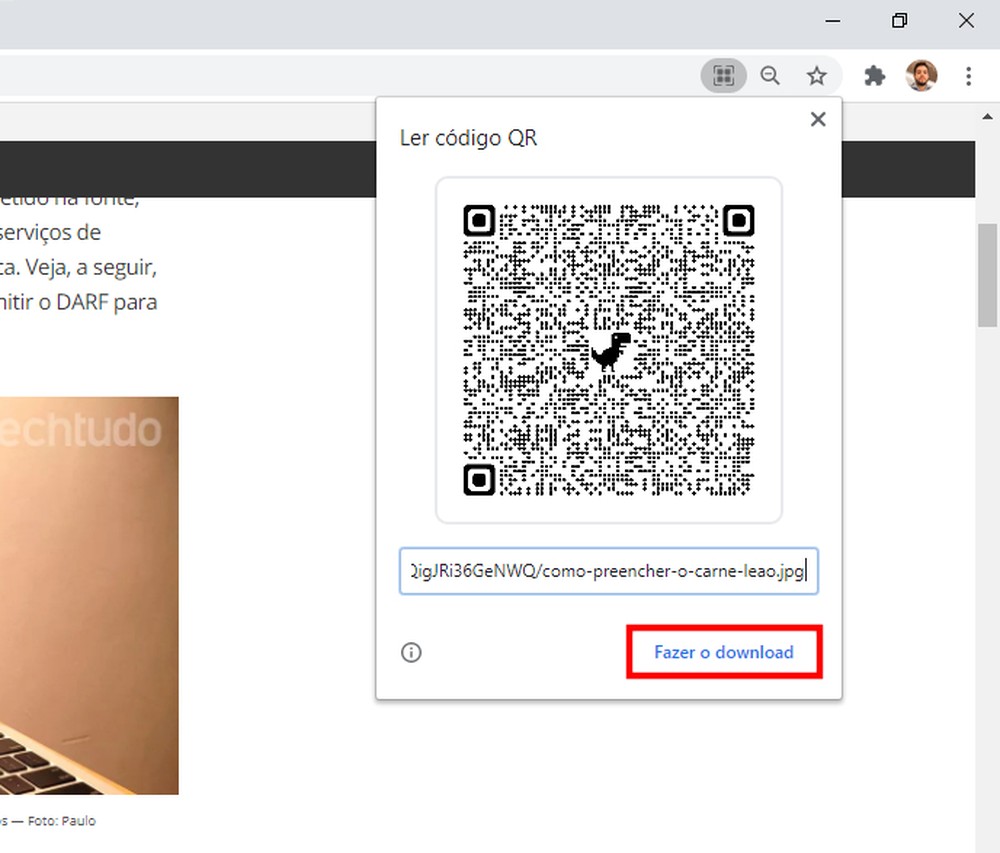Image resolution: width=1000 pixels, height=853 pixels.
Task: Minimize the Chrome window
Action: pos(832,20)
